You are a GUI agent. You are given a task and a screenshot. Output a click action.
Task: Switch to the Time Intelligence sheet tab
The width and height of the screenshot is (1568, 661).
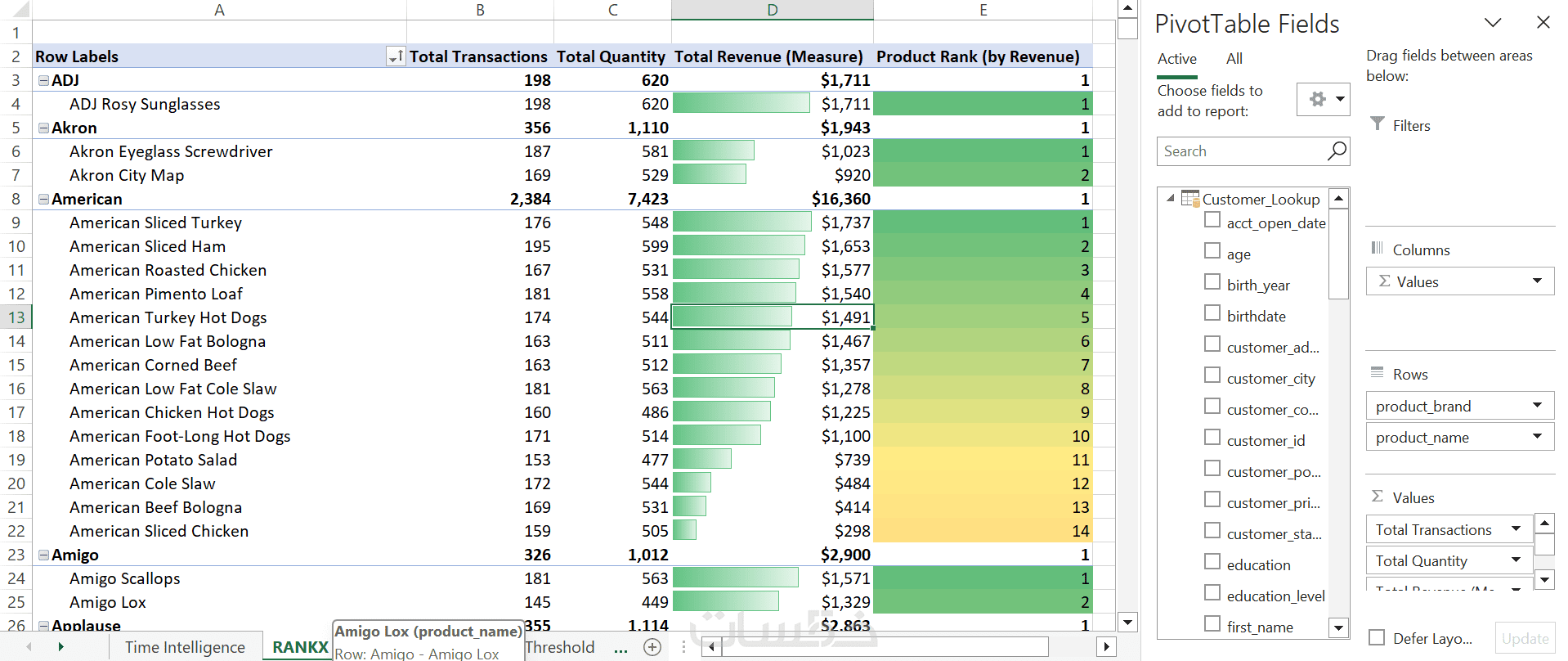click(185, 647)
